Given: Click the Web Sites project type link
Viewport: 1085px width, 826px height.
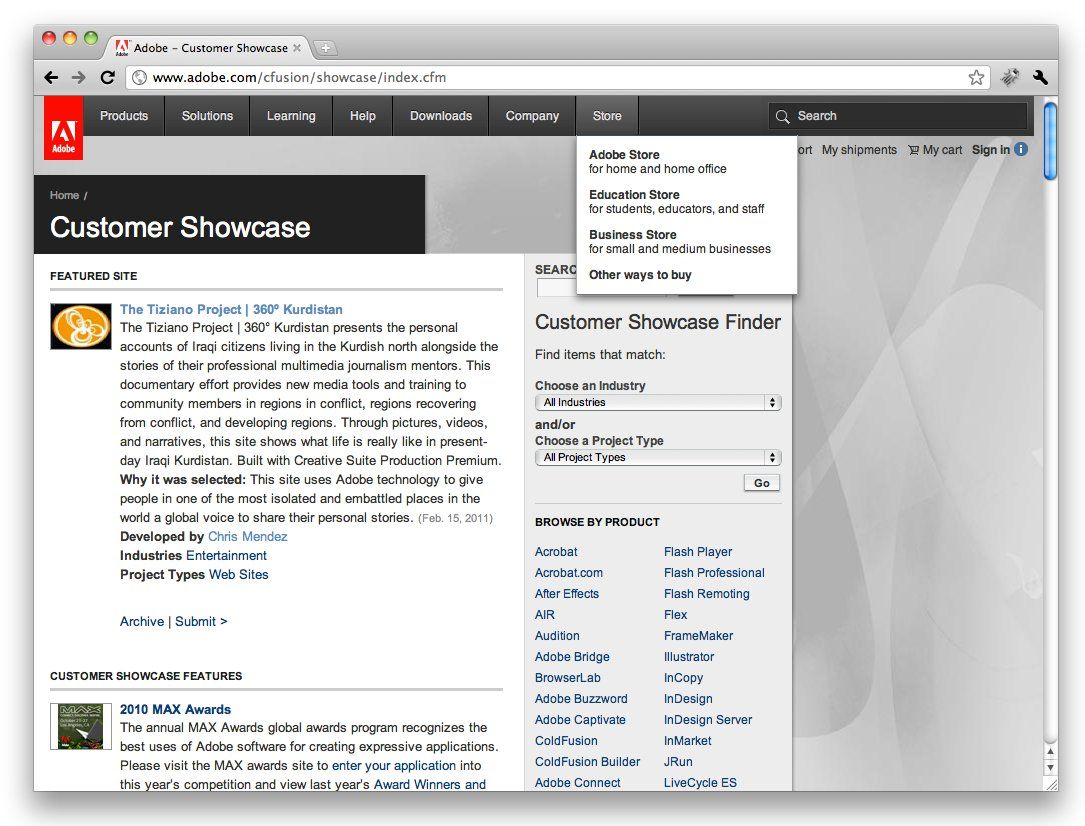Looking at the screenshot, I should (x=239, y=574).
